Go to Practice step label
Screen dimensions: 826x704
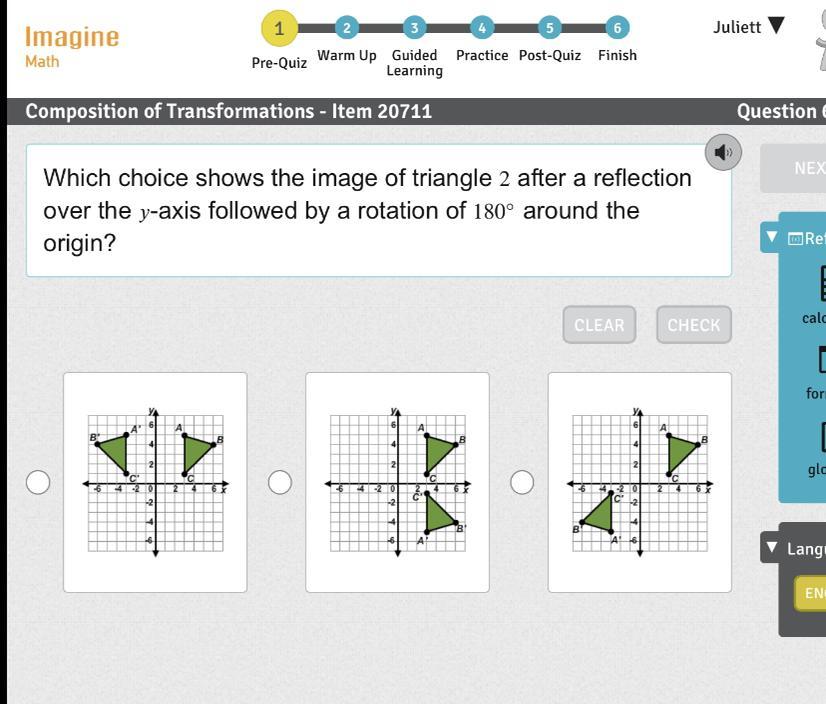[481, 55]
